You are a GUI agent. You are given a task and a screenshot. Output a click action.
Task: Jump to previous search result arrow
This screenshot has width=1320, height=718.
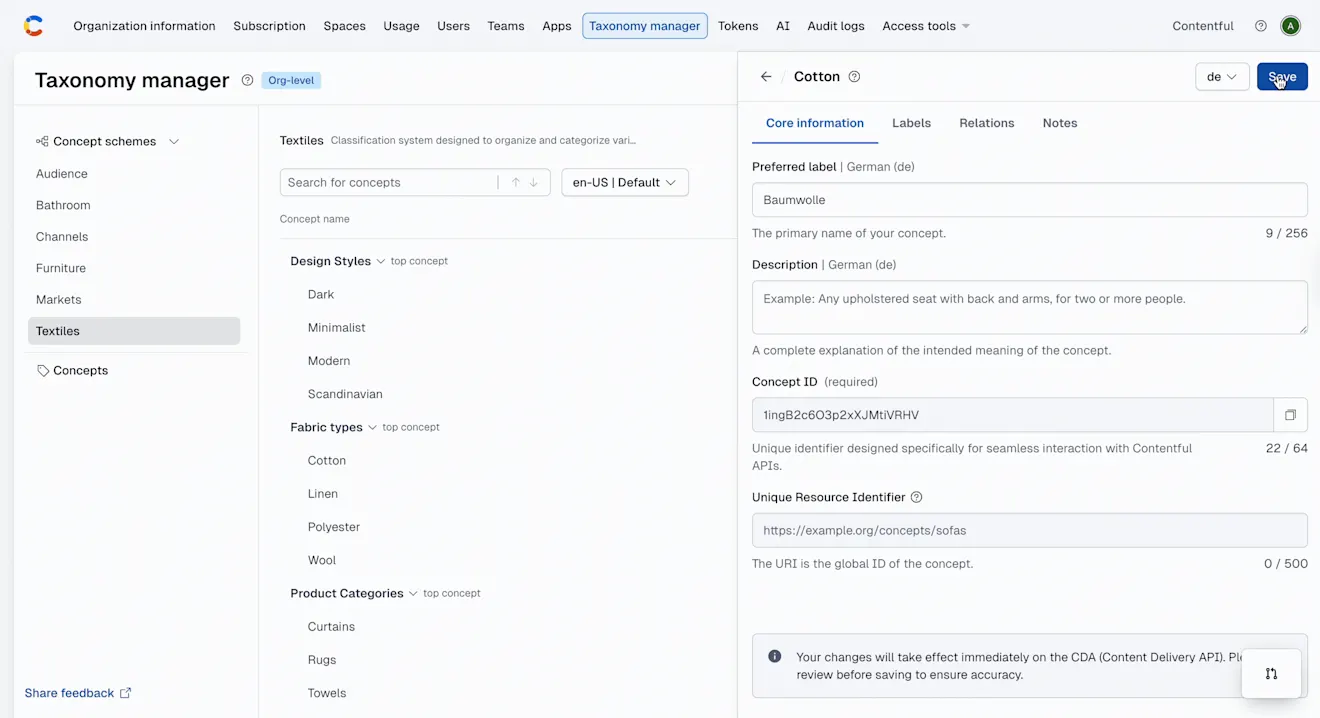[516, 183]
